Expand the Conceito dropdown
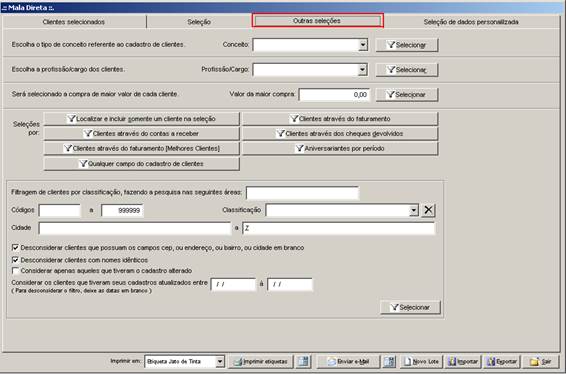Image resolution: width=566 pixels, height=374 pixels. (363, 45)
